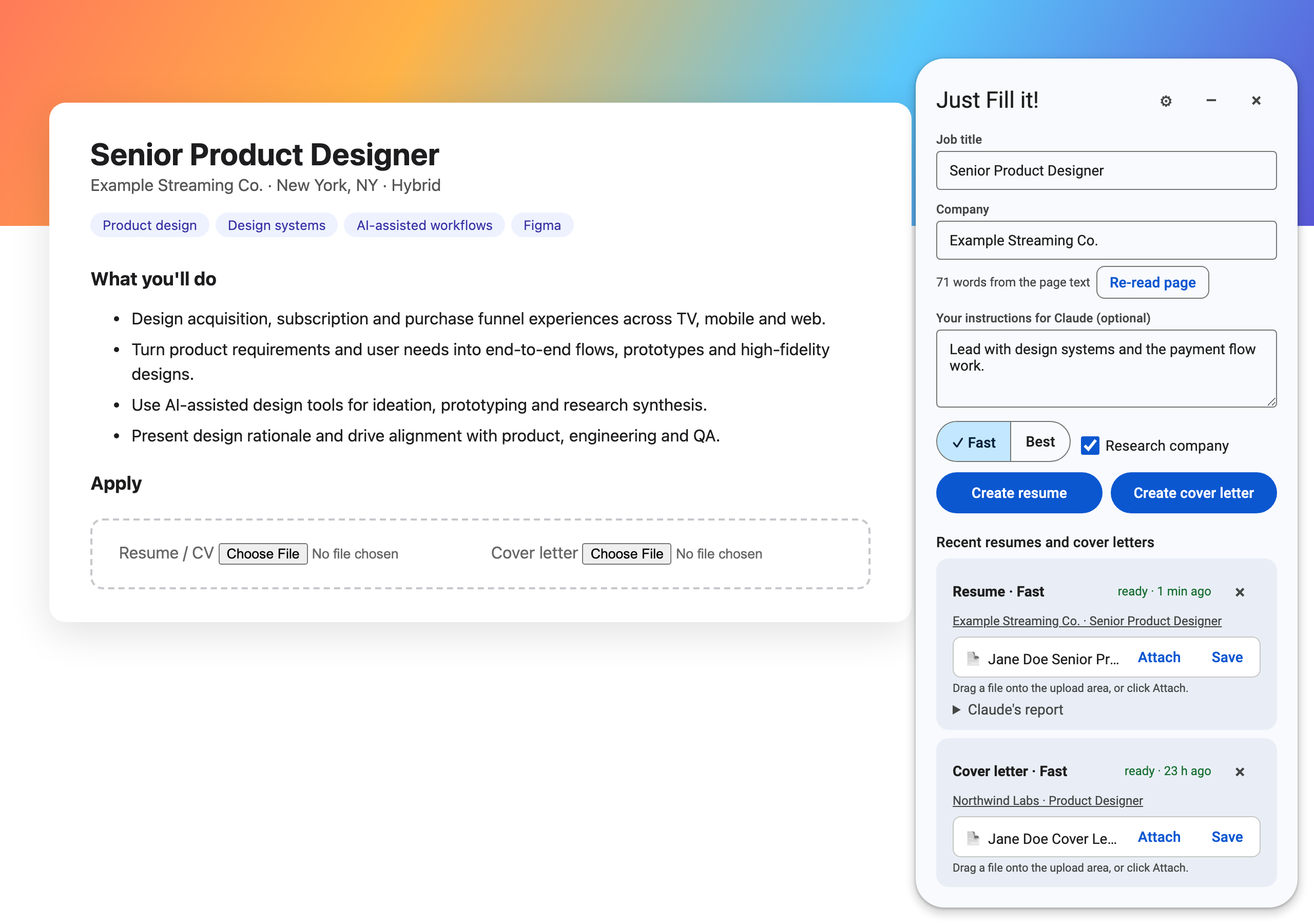Click '71 words from the page text'

point(1012,282)
